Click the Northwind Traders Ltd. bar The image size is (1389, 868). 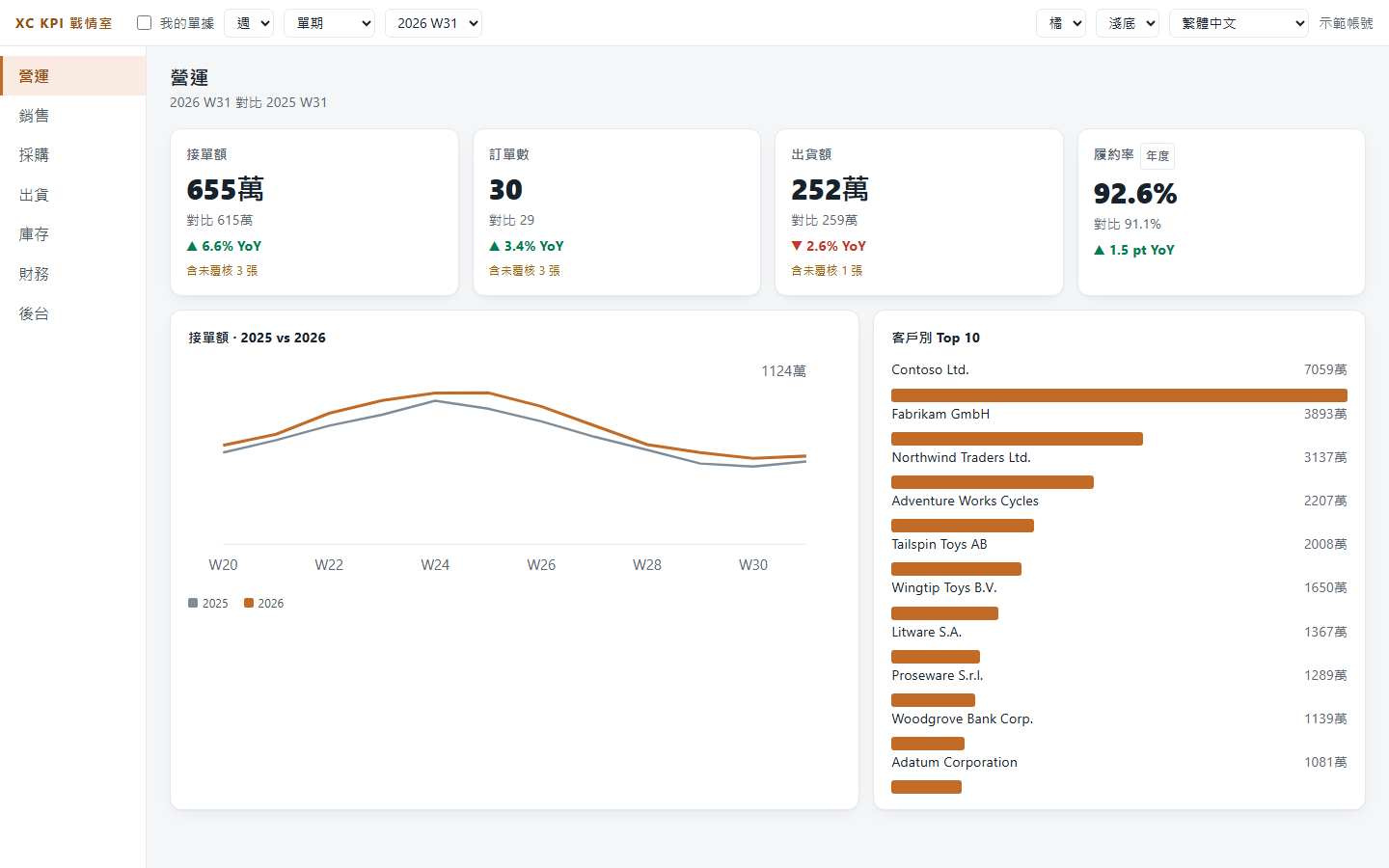[993, 482]
